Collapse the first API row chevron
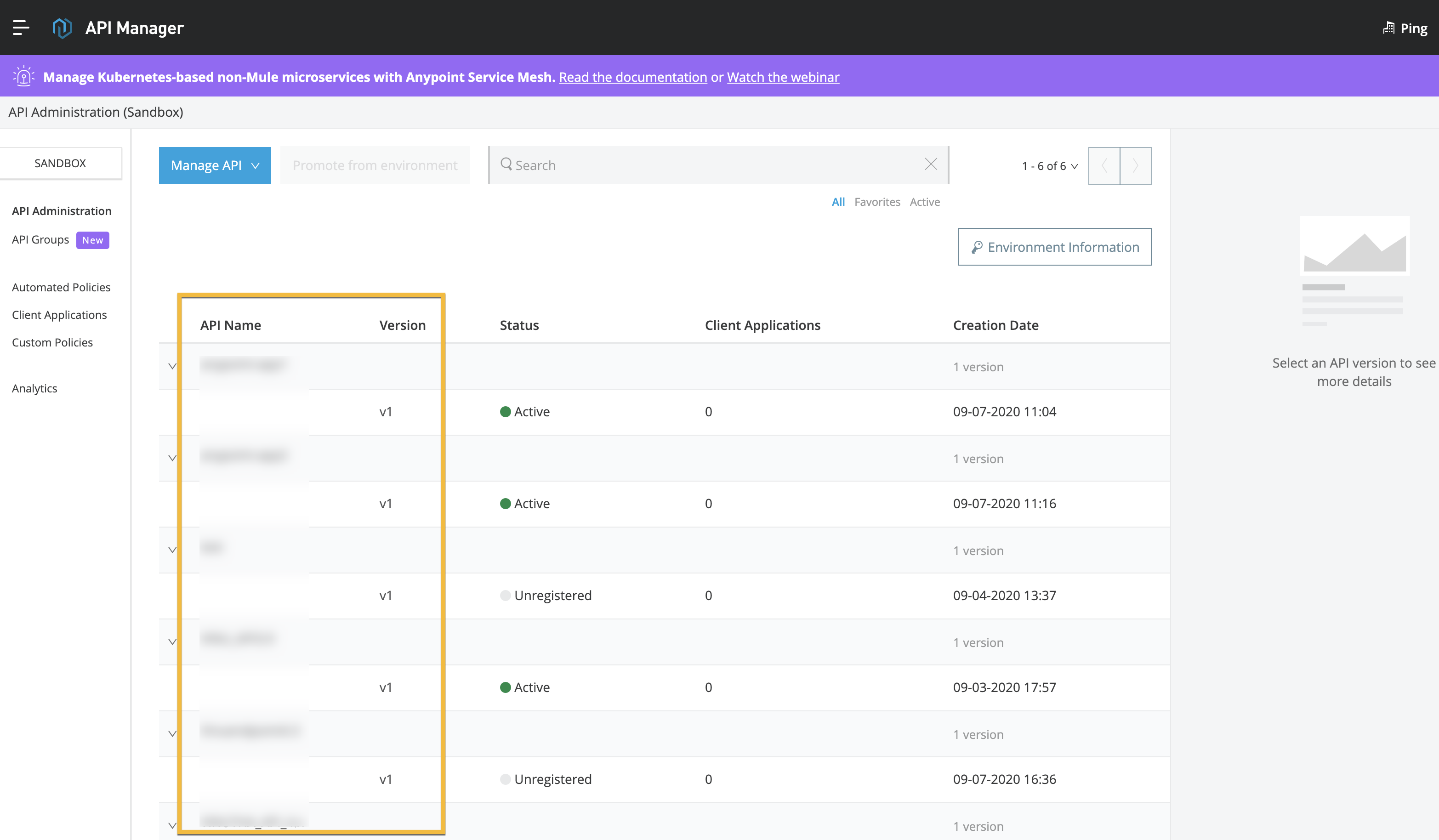The width and height of the screenshot is (1439, 840). [172, 366]
